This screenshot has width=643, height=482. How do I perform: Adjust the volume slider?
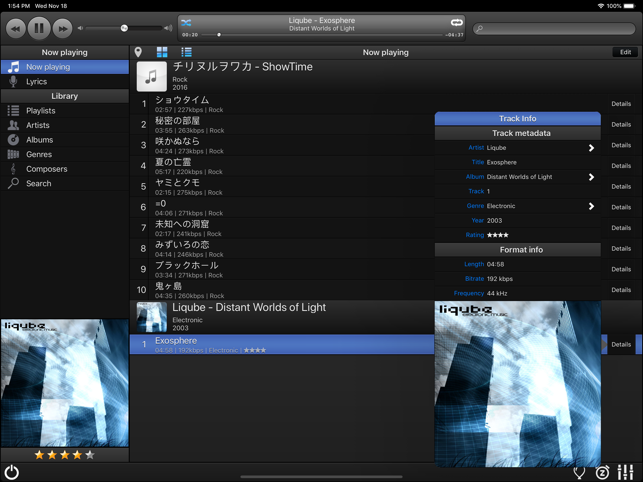[124, 28]
